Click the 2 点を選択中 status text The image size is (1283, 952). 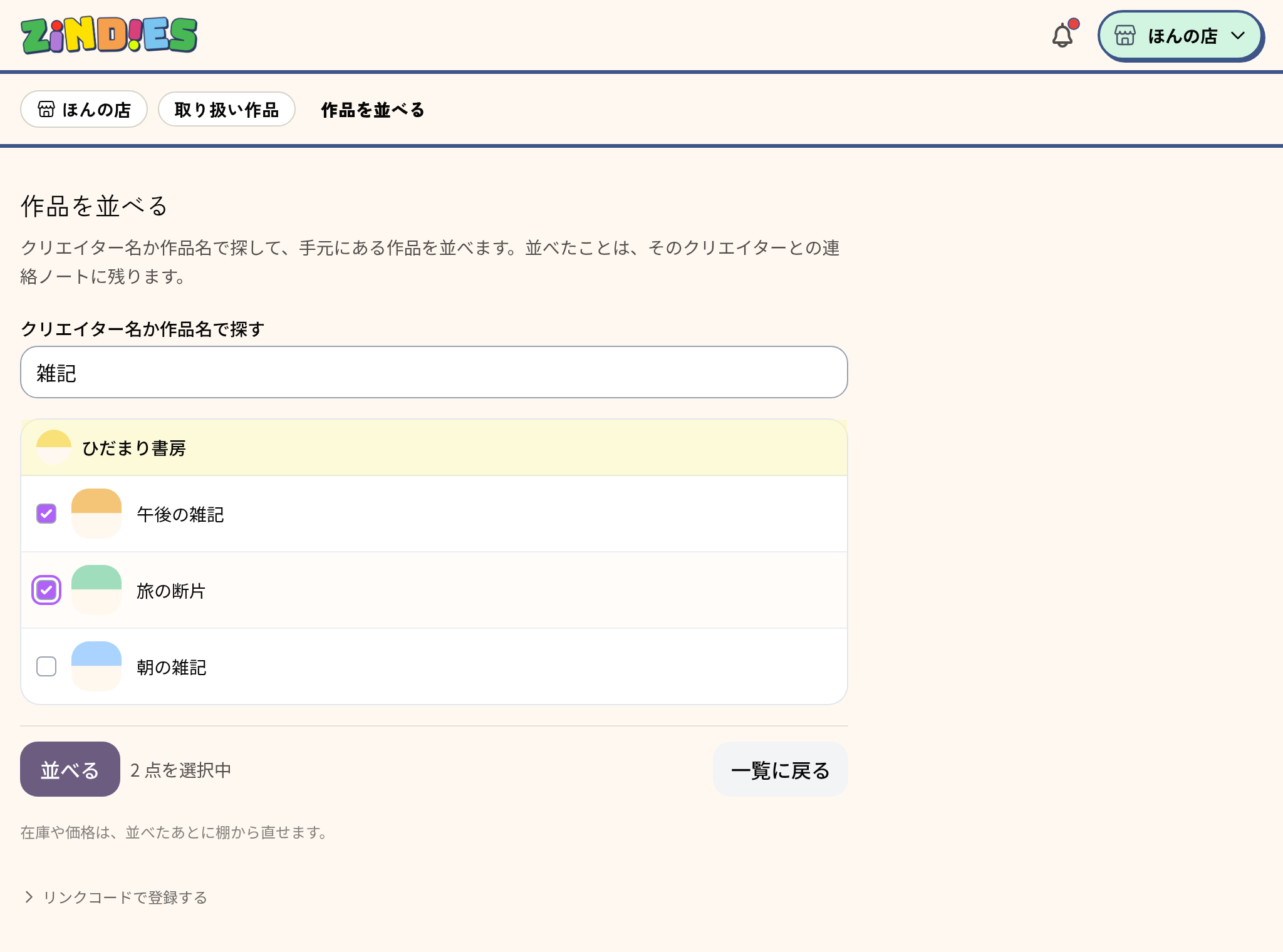pos(181,770)
